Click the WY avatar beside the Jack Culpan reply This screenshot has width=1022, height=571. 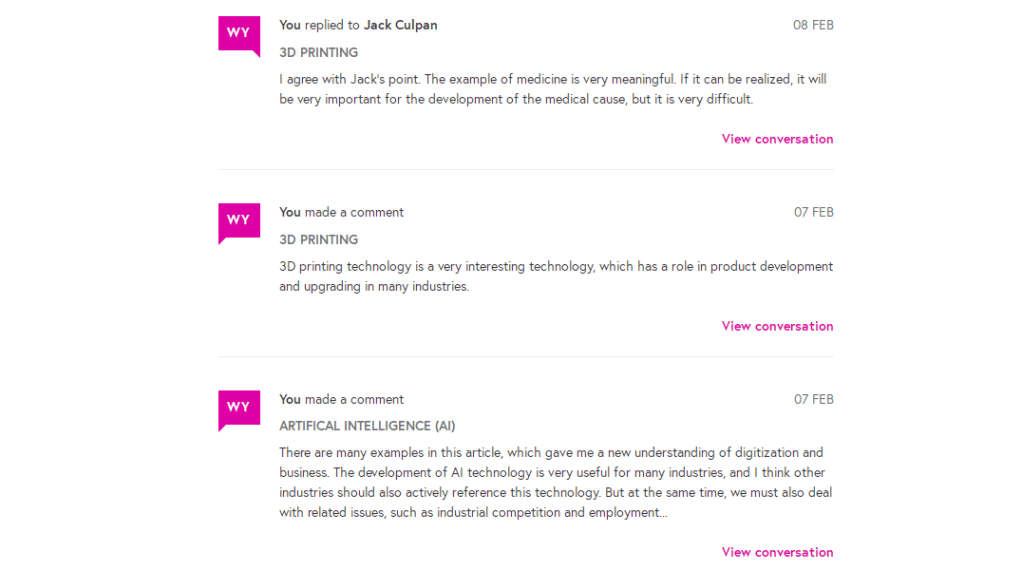pos(238,34)
